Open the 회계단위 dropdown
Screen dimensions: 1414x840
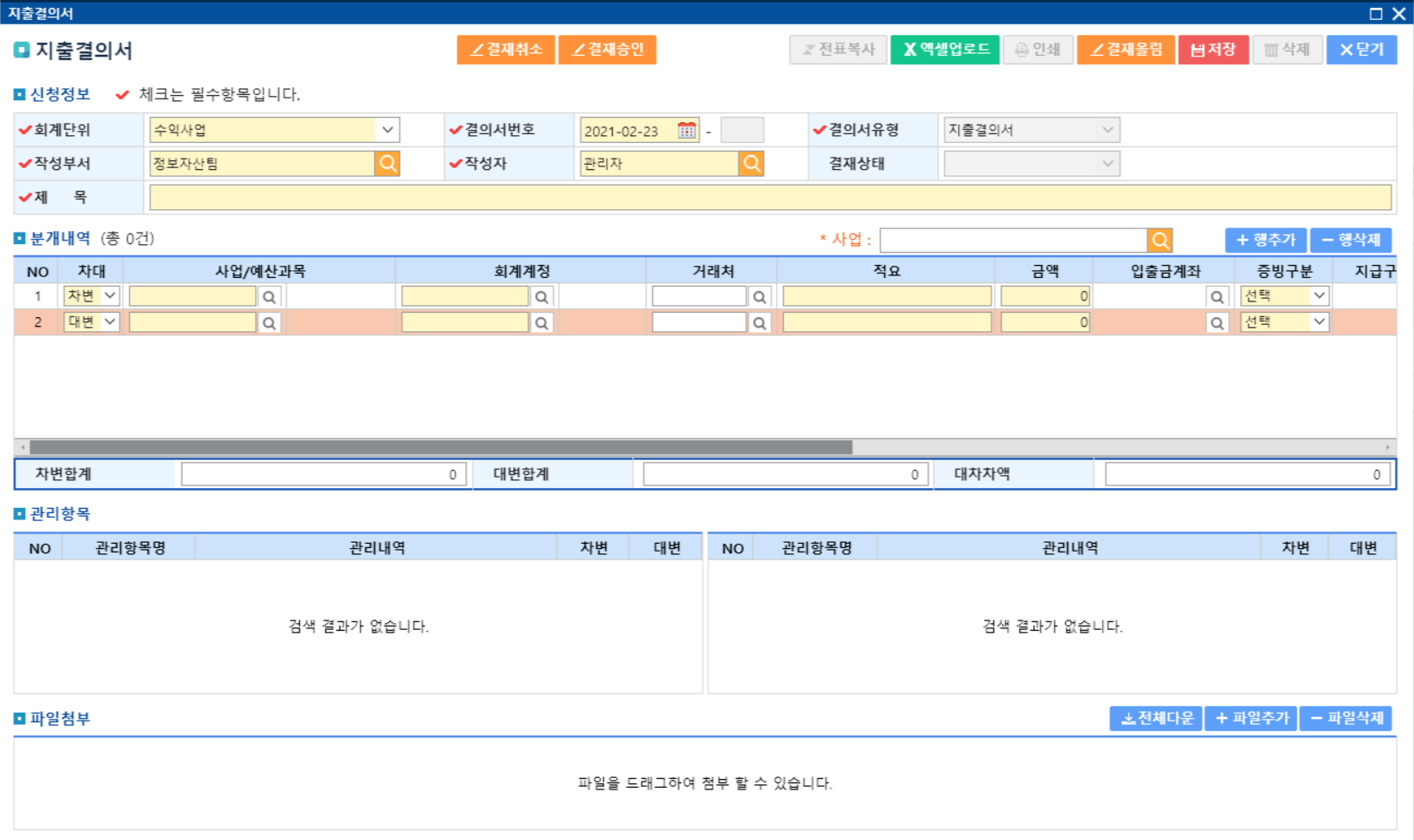click(x=275, y=130)
